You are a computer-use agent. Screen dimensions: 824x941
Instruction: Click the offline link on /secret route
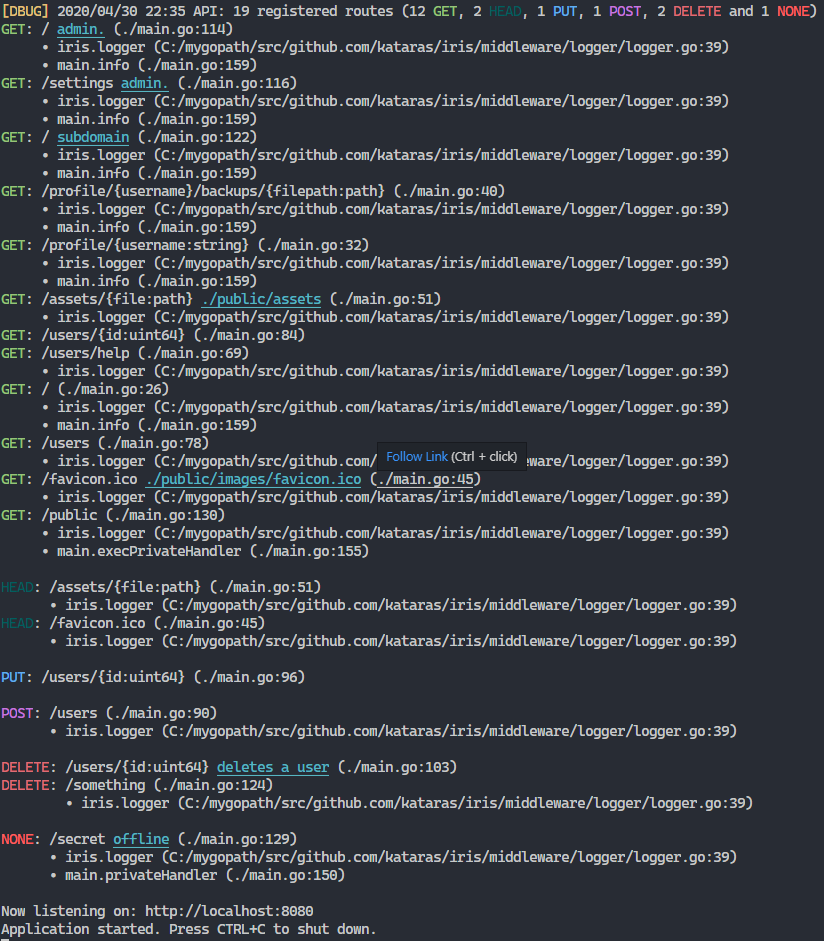(x=140, y=839)
